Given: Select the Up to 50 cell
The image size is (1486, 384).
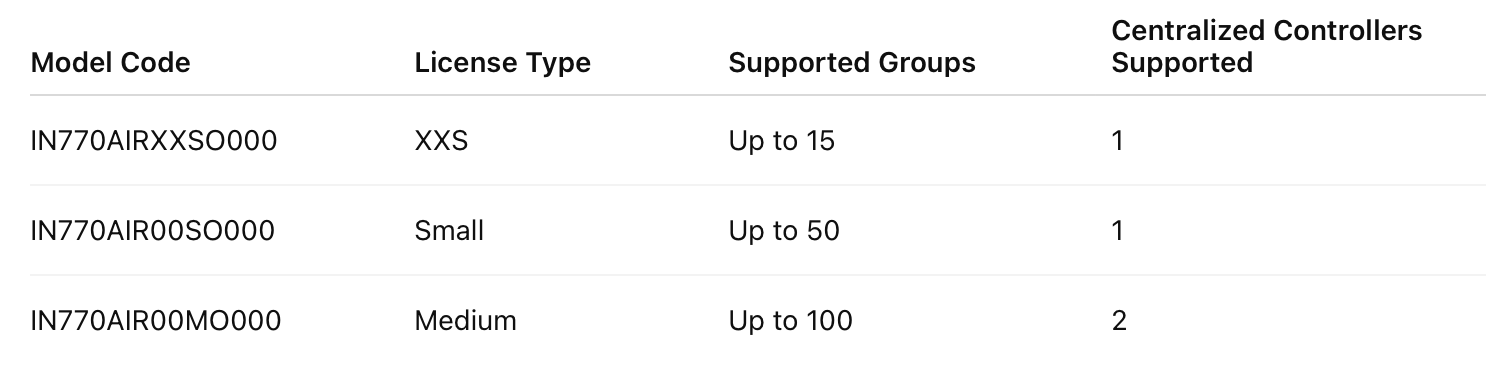Looking at the screenshot, I should 784,231.
